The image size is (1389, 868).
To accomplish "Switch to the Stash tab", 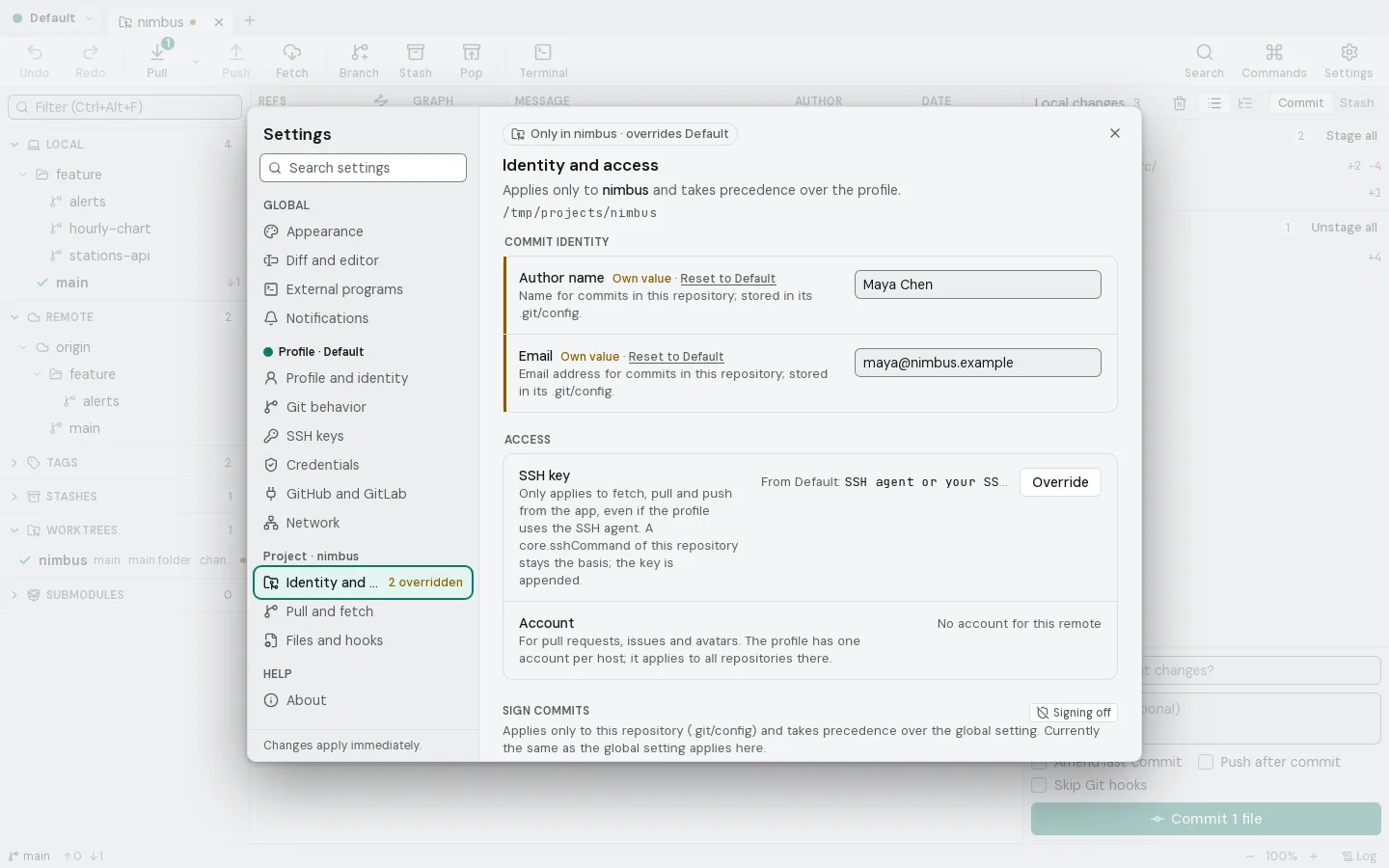I will (1356, 103).
